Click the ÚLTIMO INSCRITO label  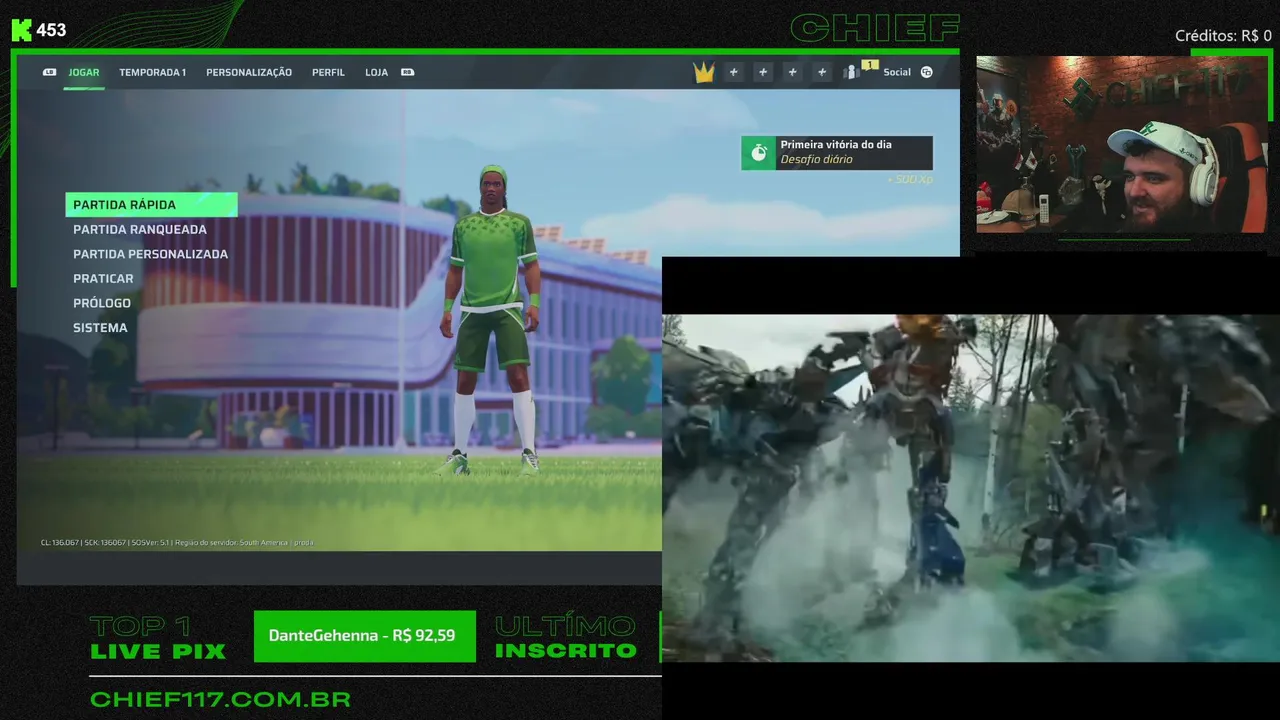click(566, 638)
